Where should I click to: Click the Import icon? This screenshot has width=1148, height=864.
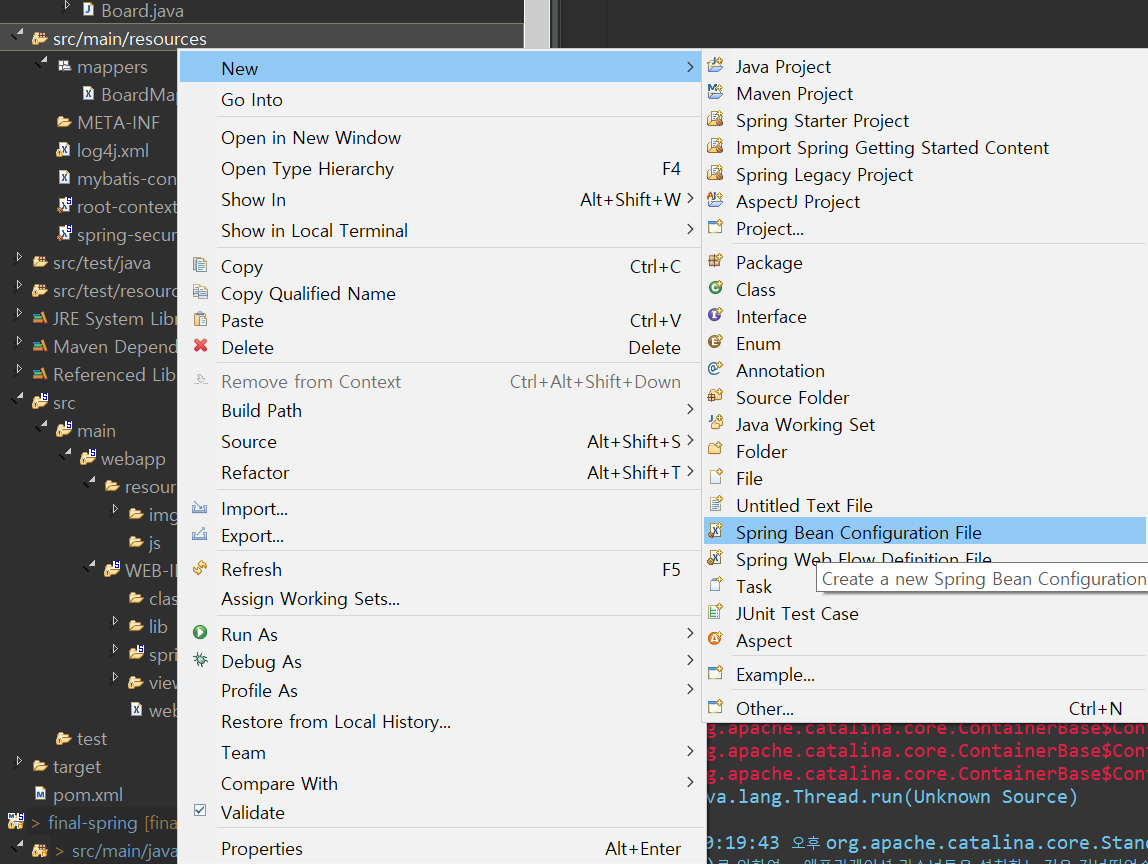pyautogui.click(x=200, y=507)
